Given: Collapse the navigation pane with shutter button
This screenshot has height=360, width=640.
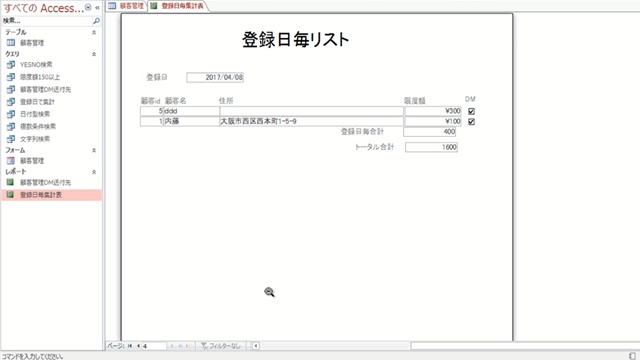Looking at the screenshot, I should tap(97, 7).
